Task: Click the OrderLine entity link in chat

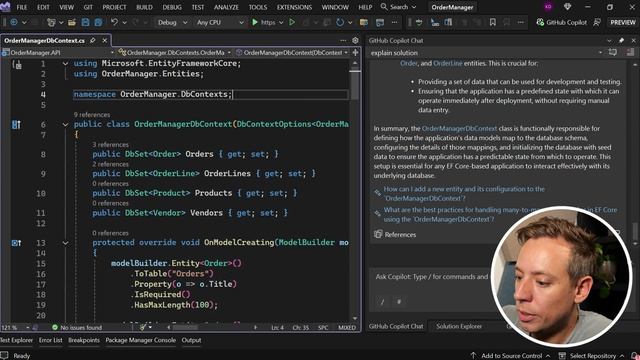Action: 448,63
